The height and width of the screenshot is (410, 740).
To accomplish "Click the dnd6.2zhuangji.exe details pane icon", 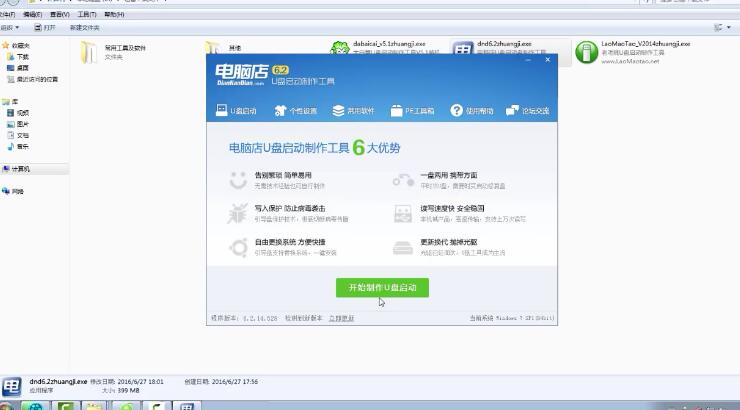I will [11, 386].
